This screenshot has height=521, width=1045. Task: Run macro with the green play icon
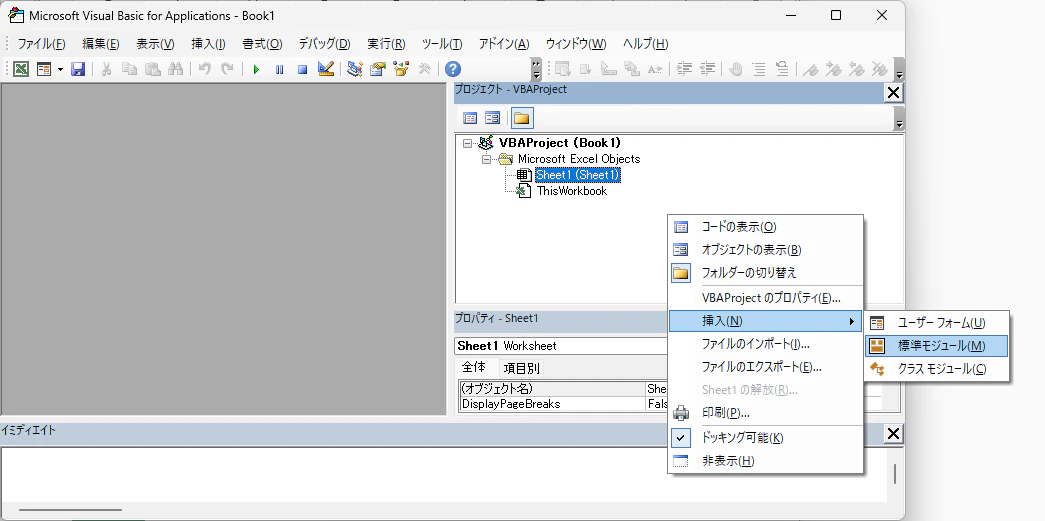click(256, 69)
